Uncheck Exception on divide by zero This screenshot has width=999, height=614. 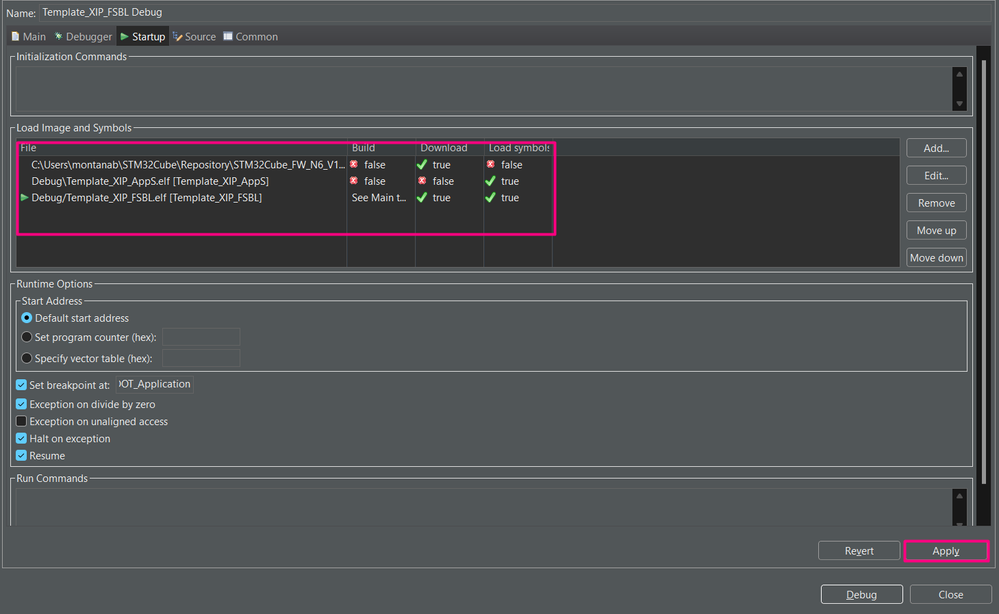21,404
